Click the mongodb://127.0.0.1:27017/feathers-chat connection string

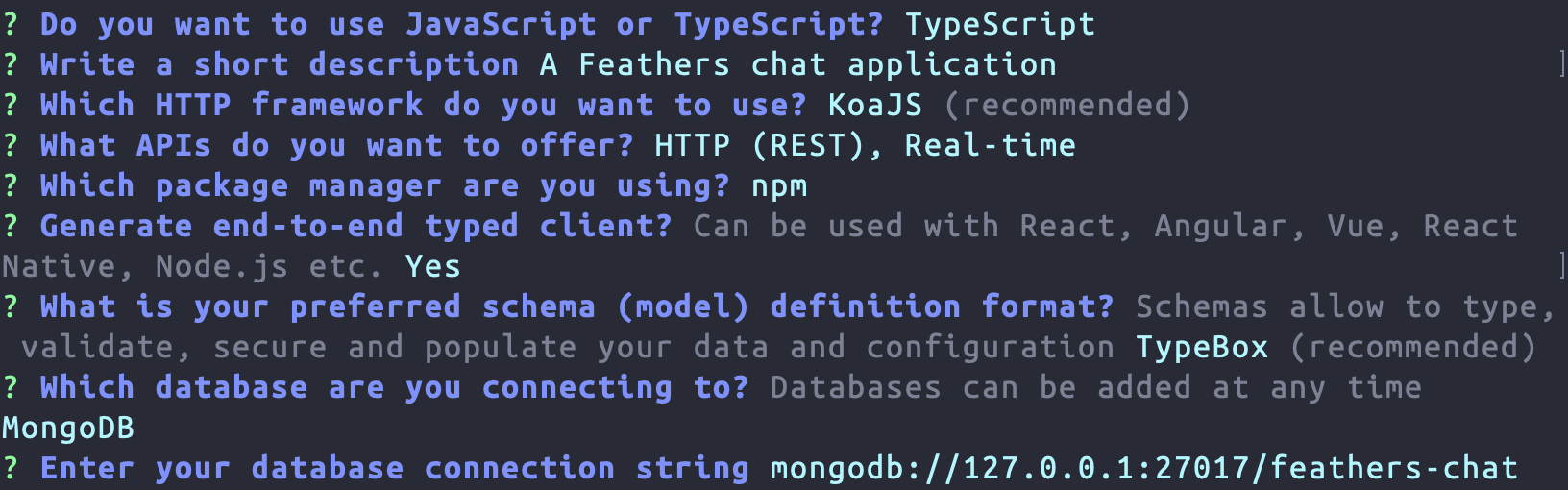[1143, 468]
